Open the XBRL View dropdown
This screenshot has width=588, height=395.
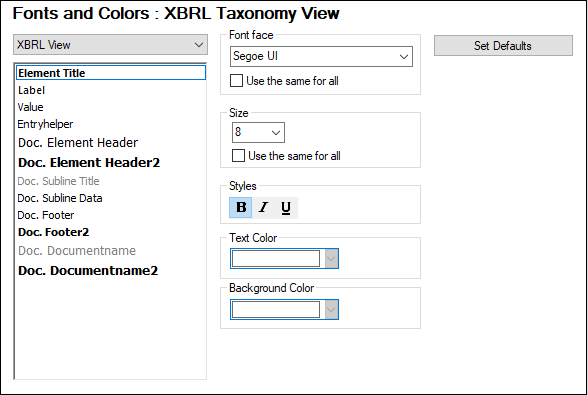click(110, 45)
